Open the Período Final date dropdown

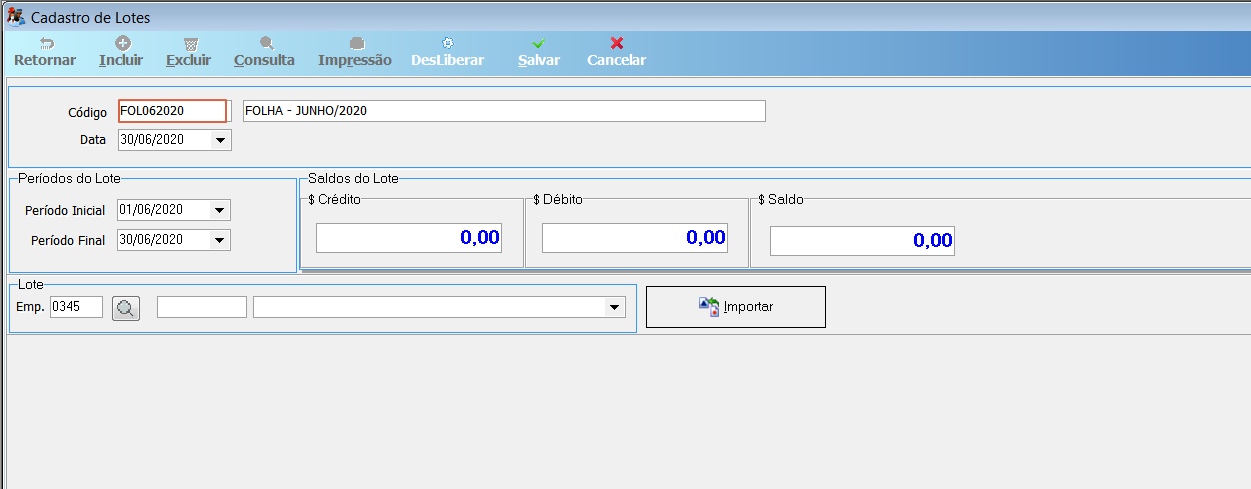pyautogui.click(x=220, y=241)
